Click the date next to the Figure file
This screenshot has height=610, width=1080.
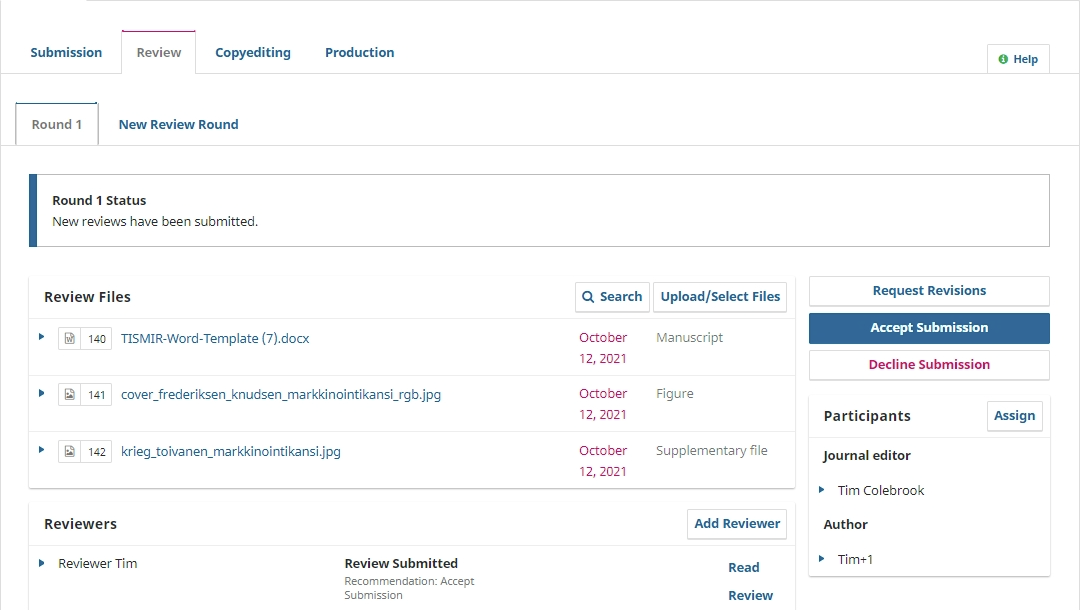click(603, 404)
